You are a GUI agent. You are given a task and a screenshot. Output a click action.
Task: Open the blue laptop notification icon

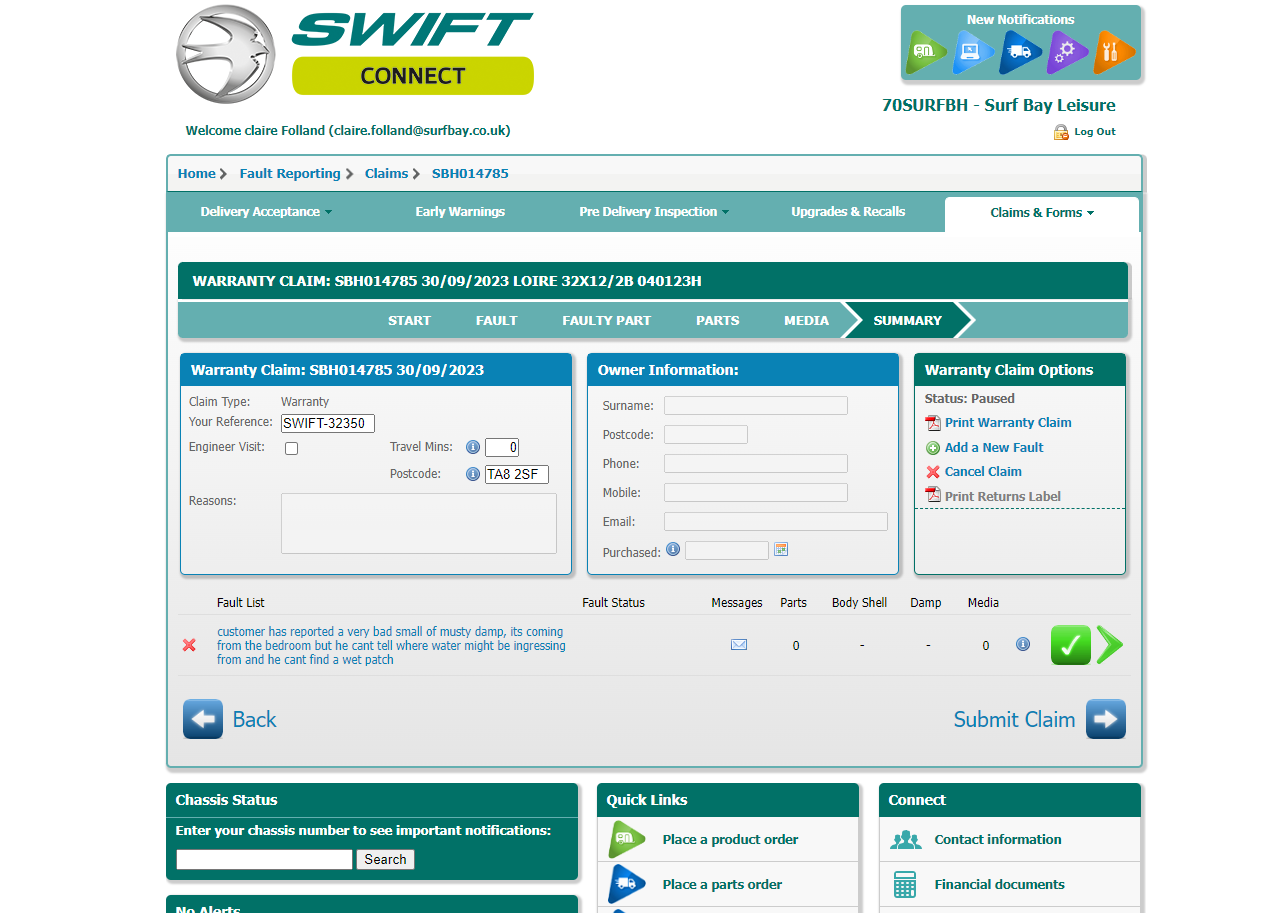[973, 52]
